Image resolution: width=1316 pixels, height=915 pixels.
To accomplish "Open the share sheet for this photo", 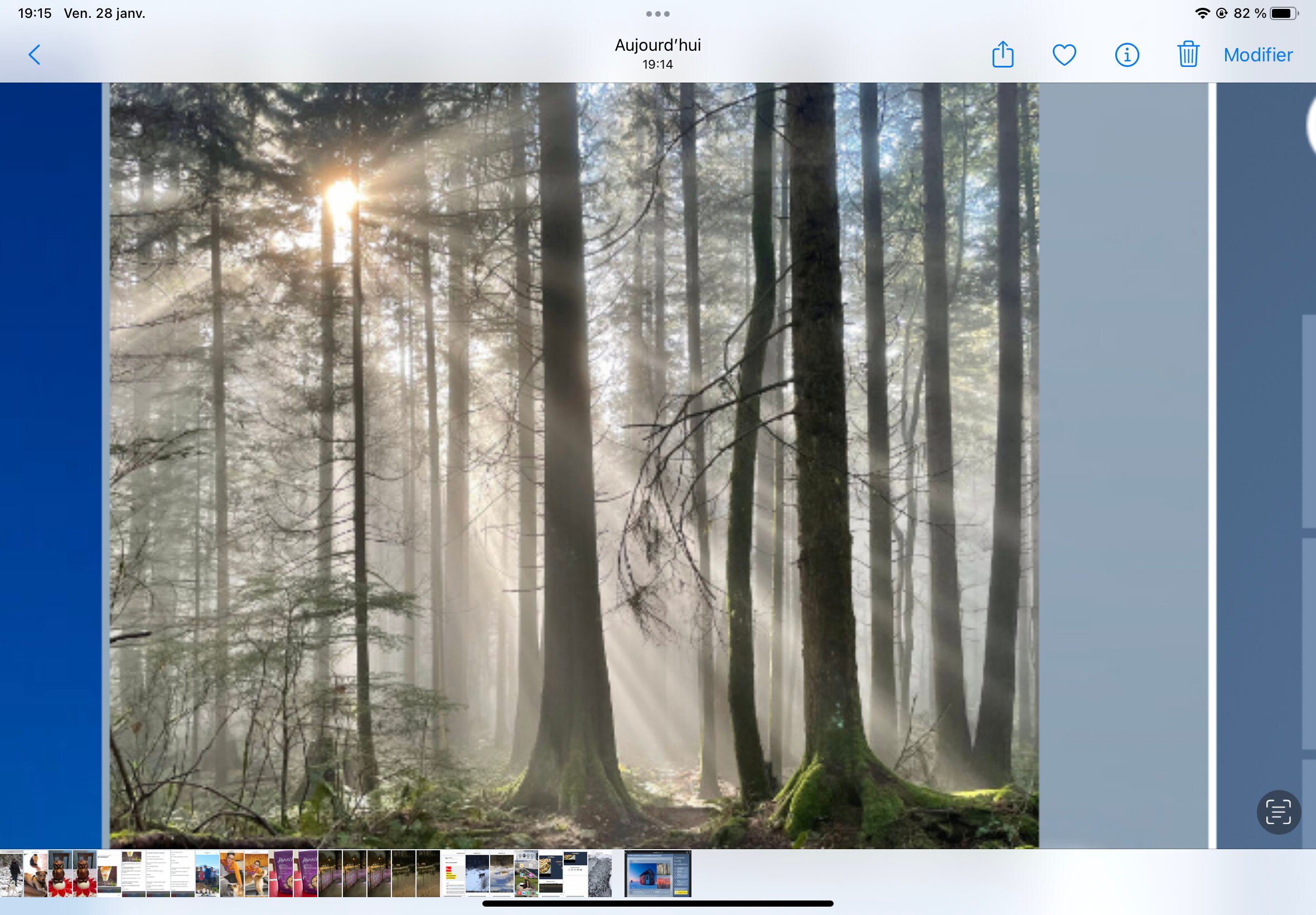I will pos(1003,55).
